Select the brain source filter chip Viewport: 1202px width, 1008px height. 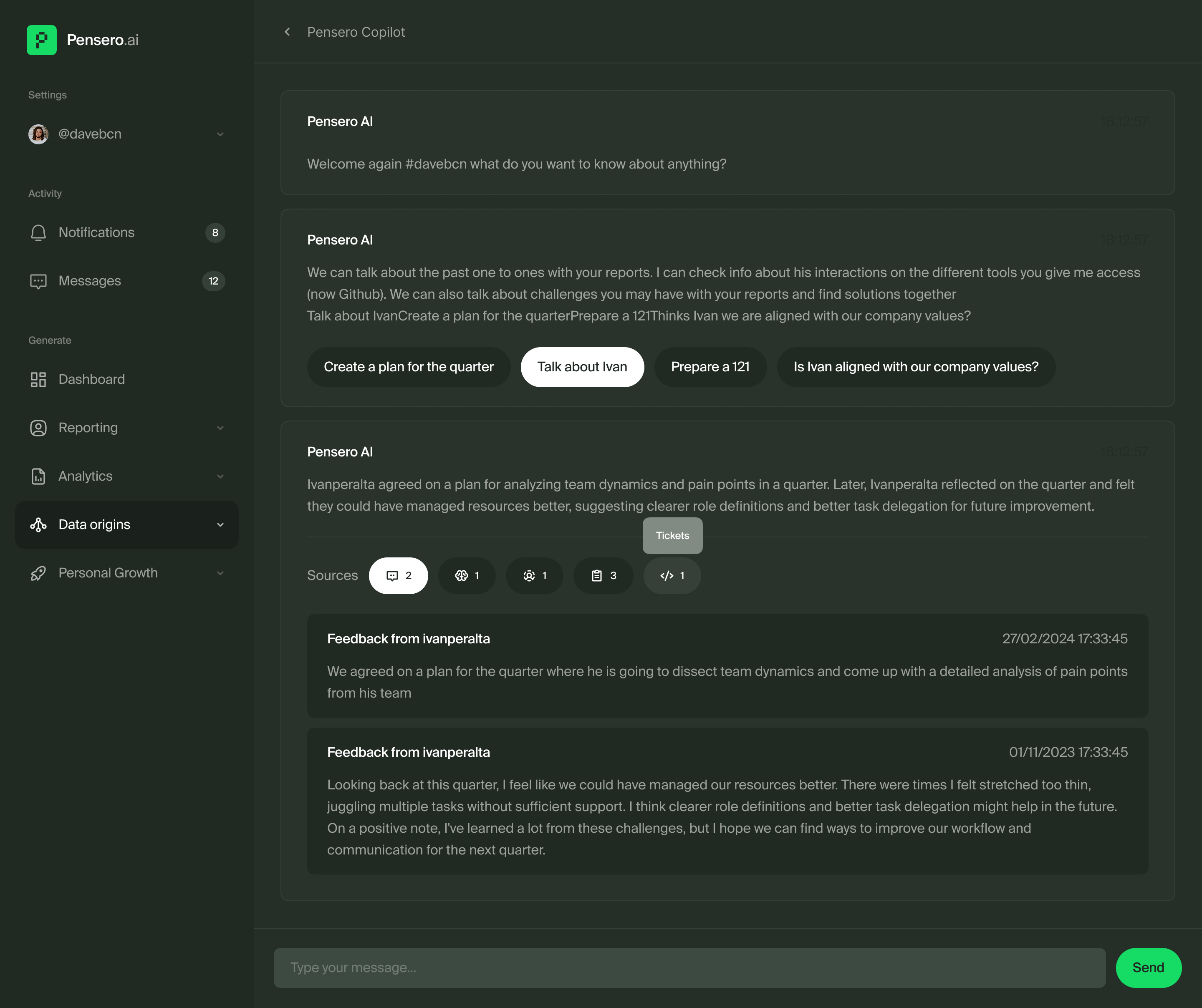point(467,575)
